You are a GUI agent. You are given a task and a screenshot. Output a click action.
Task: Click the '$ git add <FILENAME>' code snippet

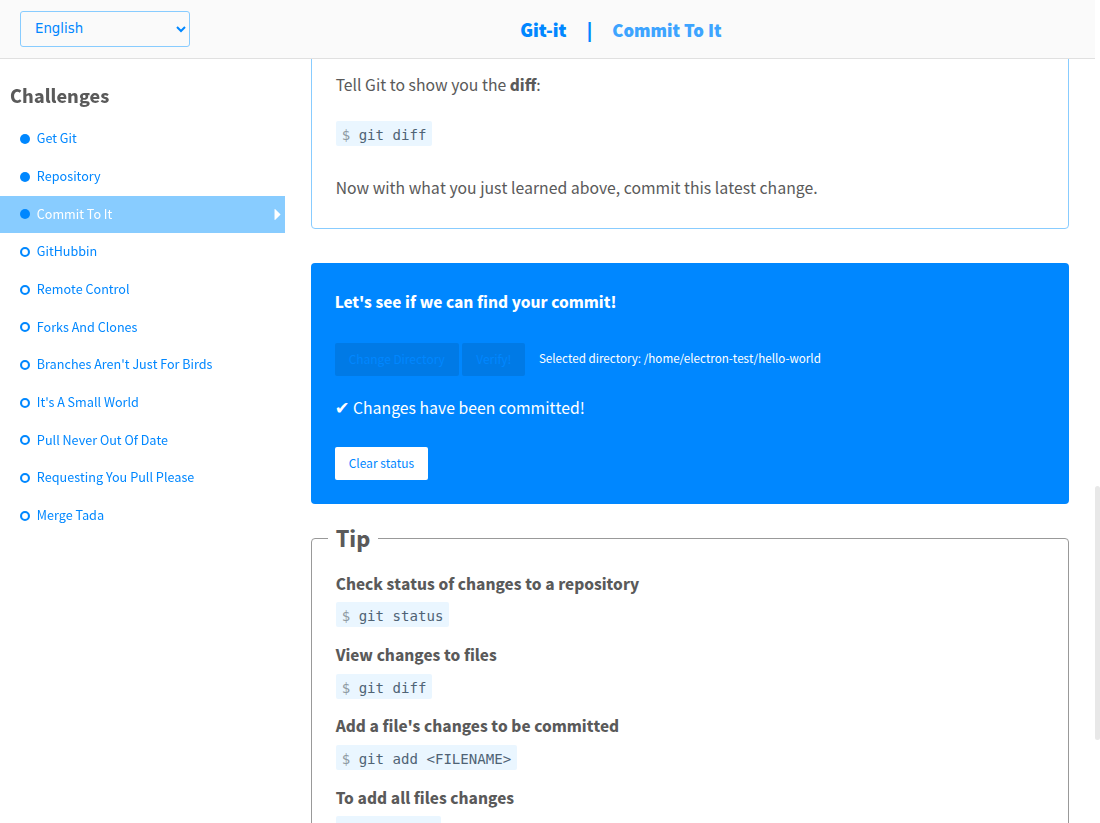coord(427,758)
